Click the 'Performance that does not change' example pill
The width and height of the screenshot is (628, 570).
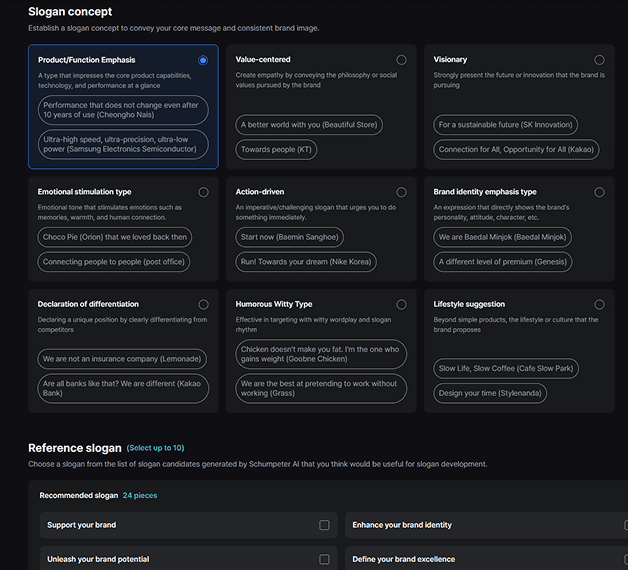123,110
